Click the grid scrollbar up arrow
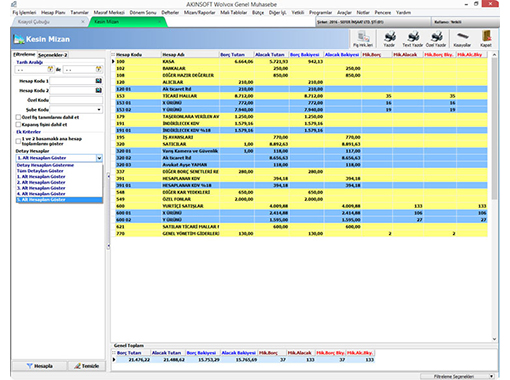510x380 pixels. [494, 55]
